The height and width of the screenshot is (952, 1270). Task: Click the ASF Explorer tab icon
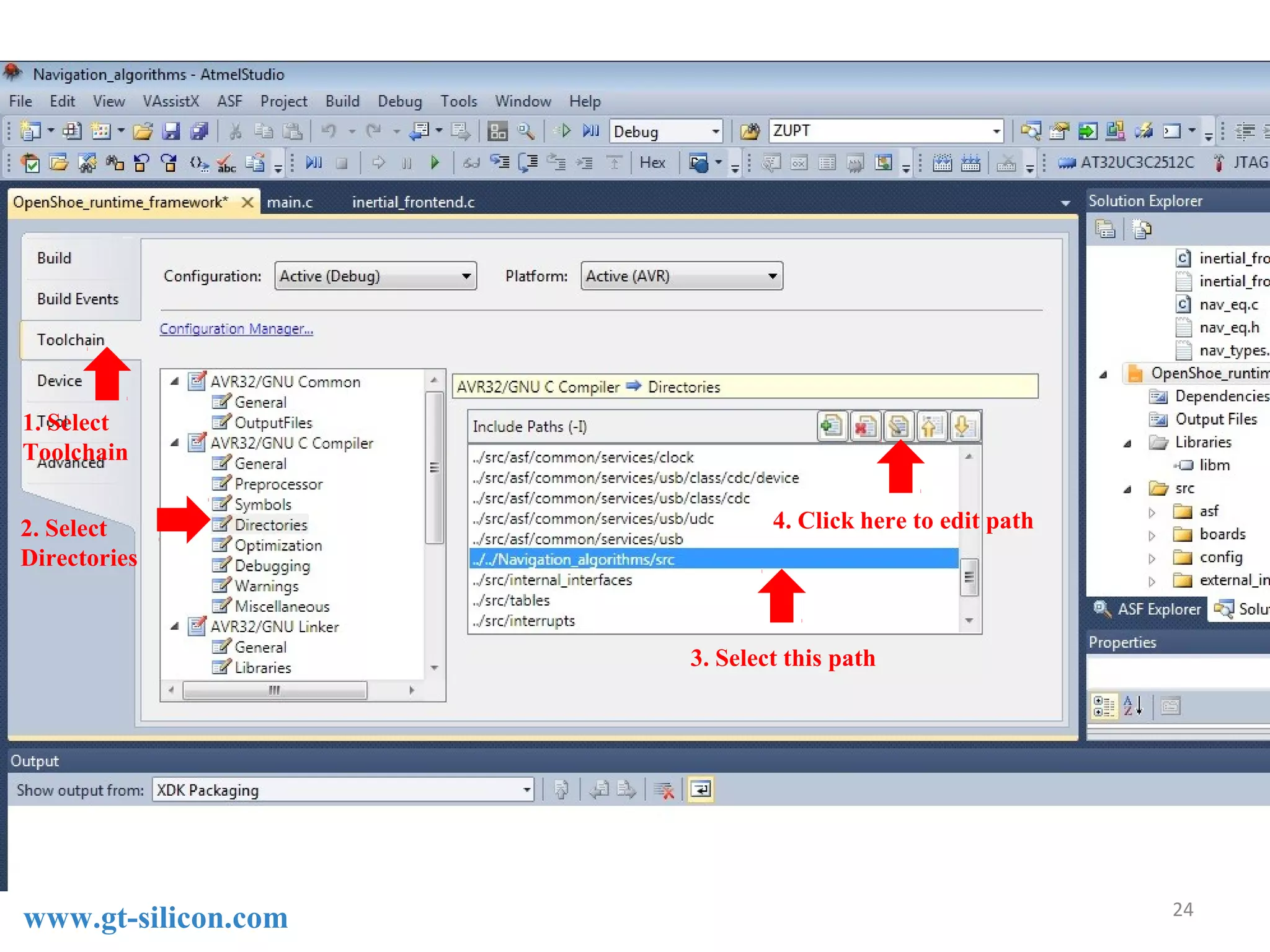pos(1101,609)
